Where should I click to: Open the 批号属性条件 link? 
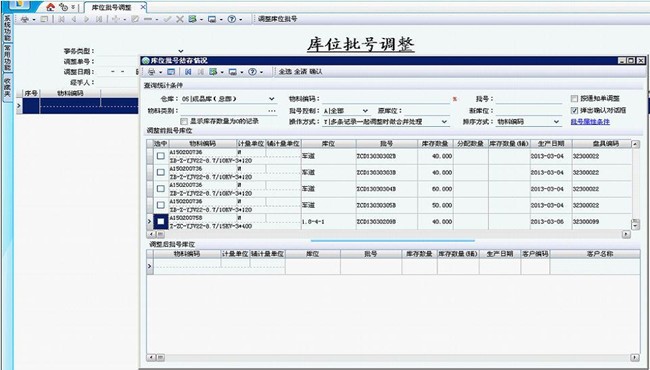click(590, 122)
